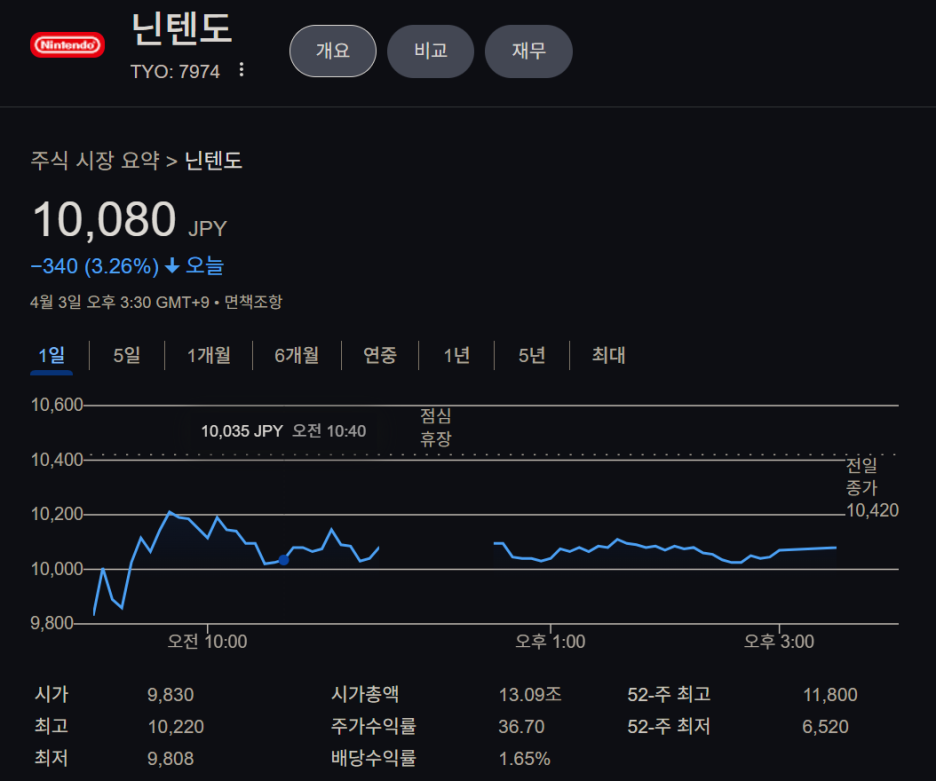Click the 오전 10:00 axis label
Image resolution: width=936 pixels, height=781 pixels.
pyautogui.click(x=207, y=641)
